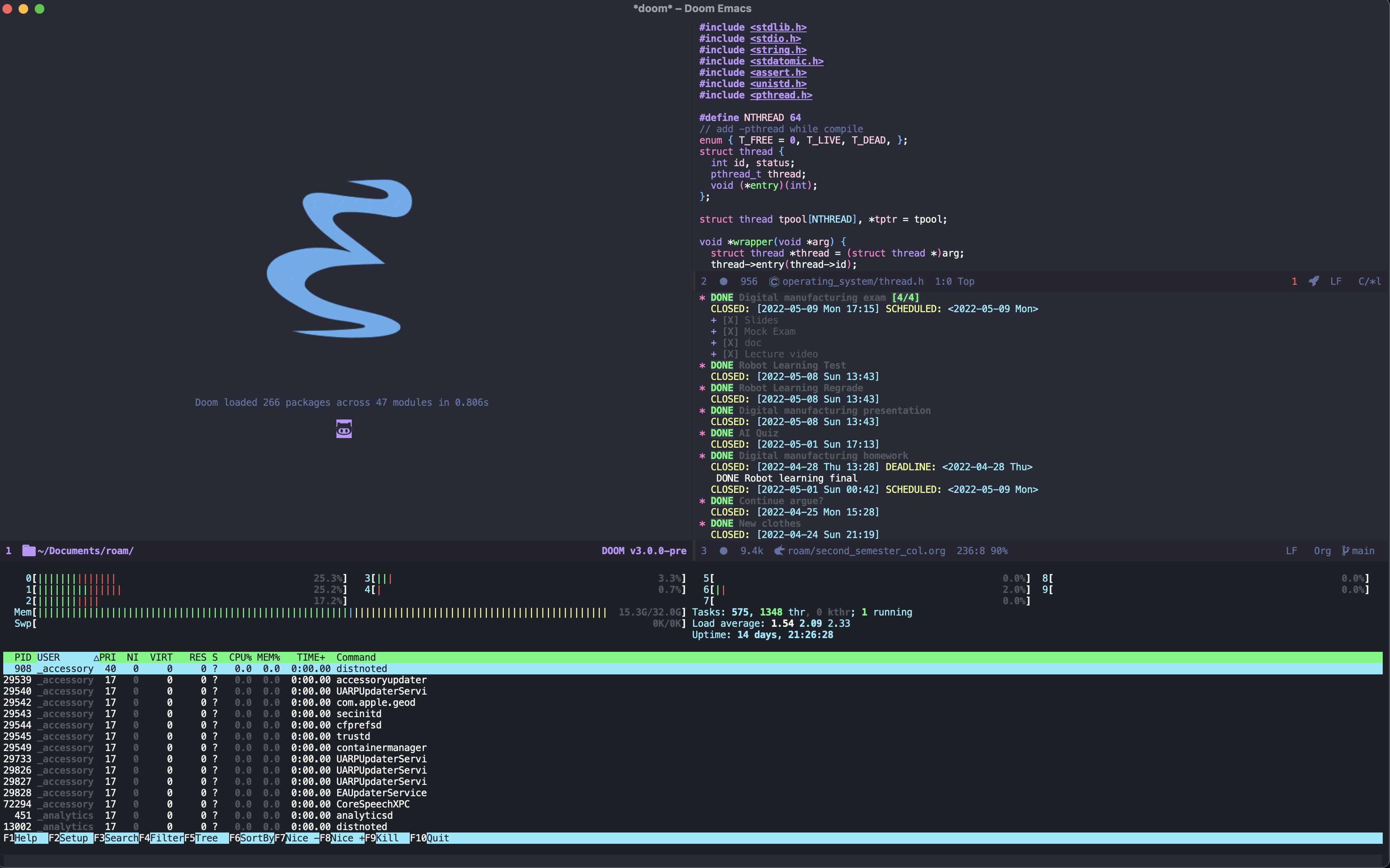1390x868 pixels.
Task: Expand the Robot Learning Regrade heading star
Action: [702, 388]
